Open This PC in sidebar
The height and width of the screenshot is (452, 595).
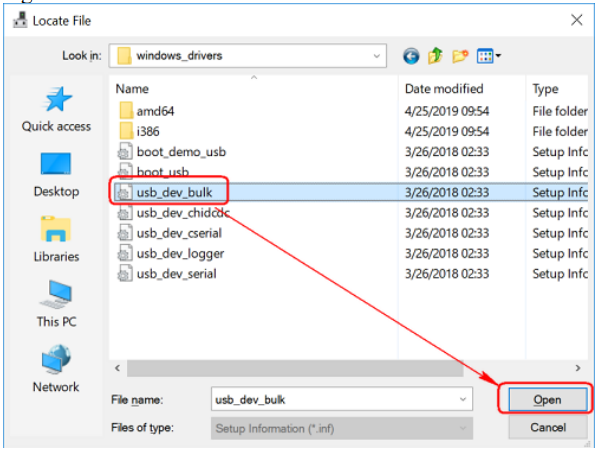point(56,305)
